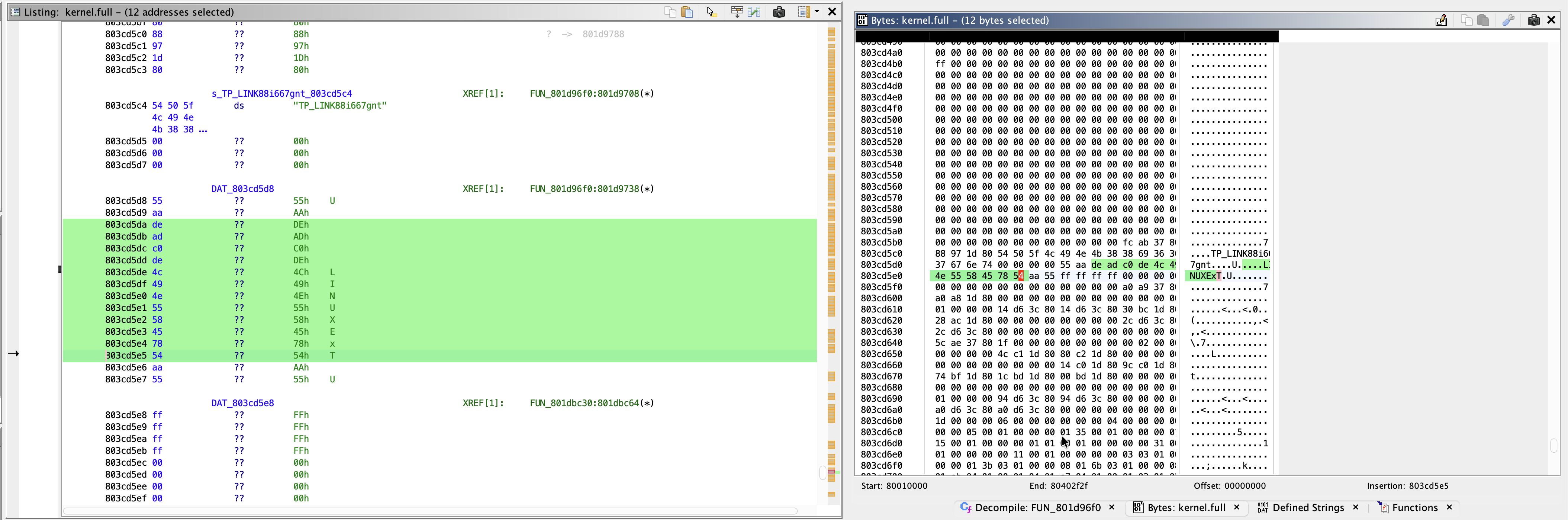
Task: Click the Paste icon in Listing toolbar
Action: click(x=687, y=12)
